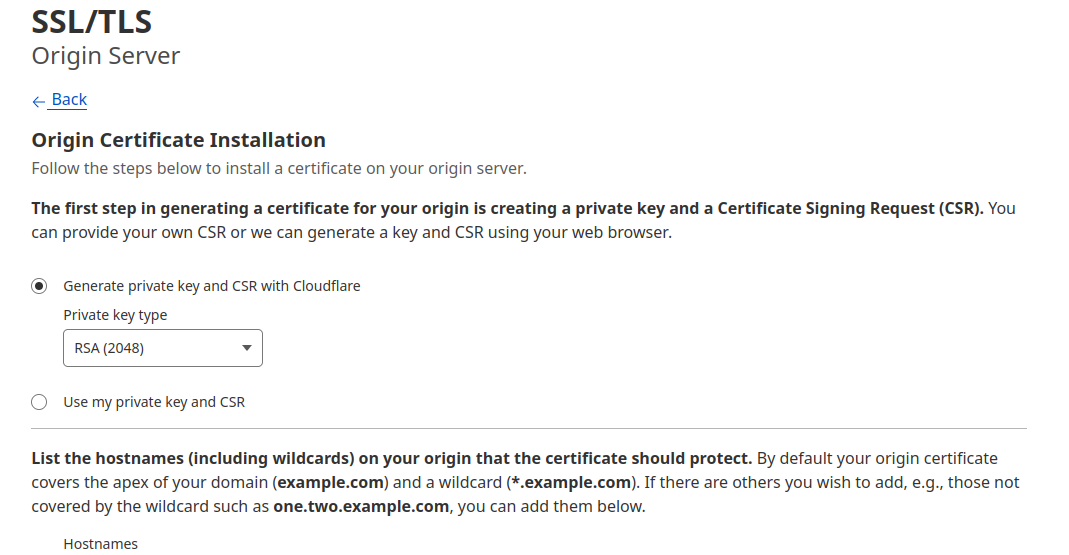Click the bold 'List the hostnames' sentence

pyautogui.click(x=391, y=458)
